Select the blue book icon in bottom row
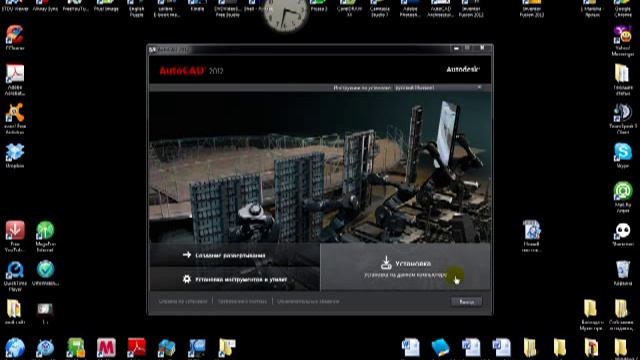This screenshot has width=640, height=360. pos(440,348)
